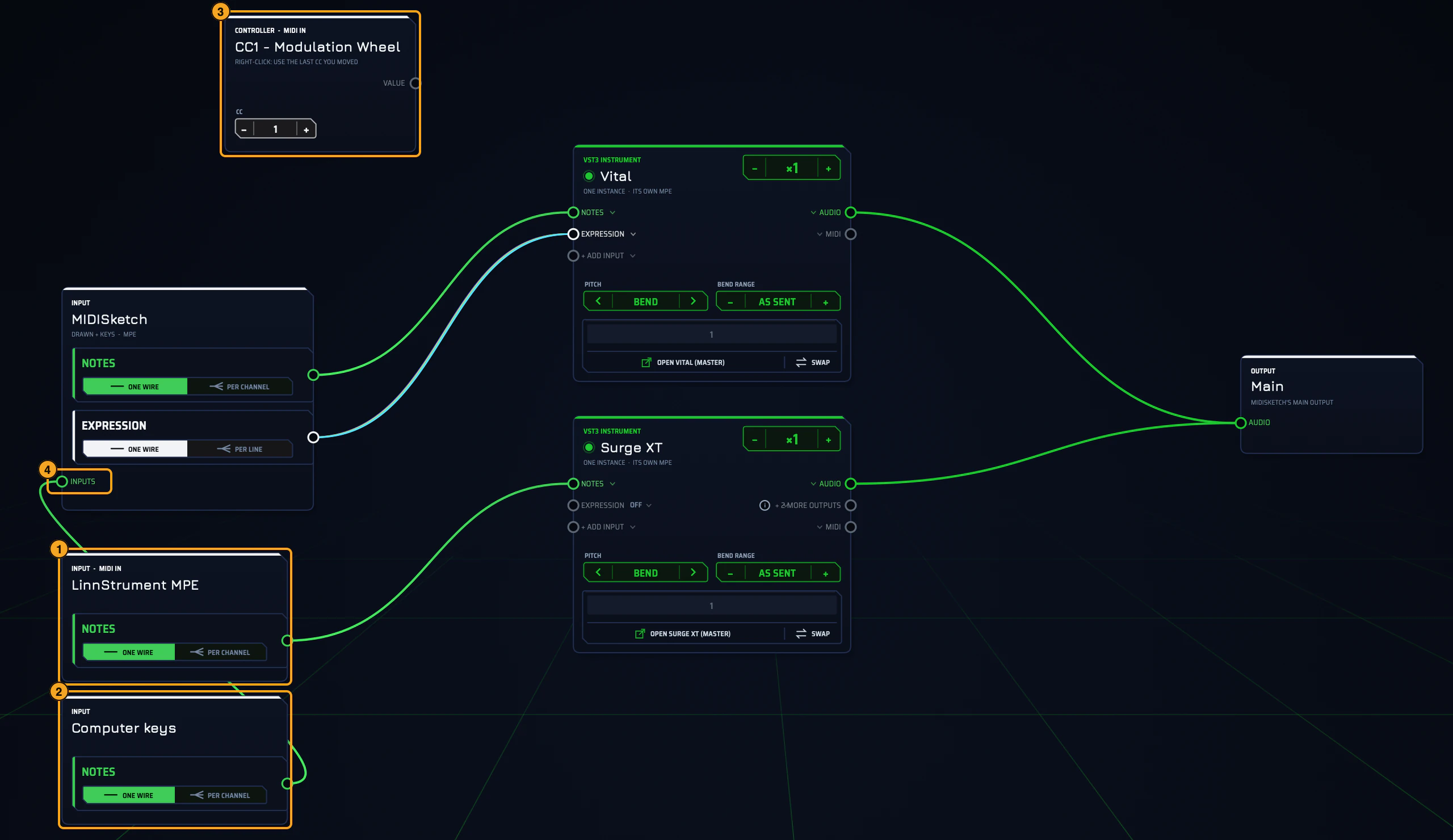Screen dimensions: 1453x840
Task: Decrease Surge XT instance count
Action: click(754, 440)
